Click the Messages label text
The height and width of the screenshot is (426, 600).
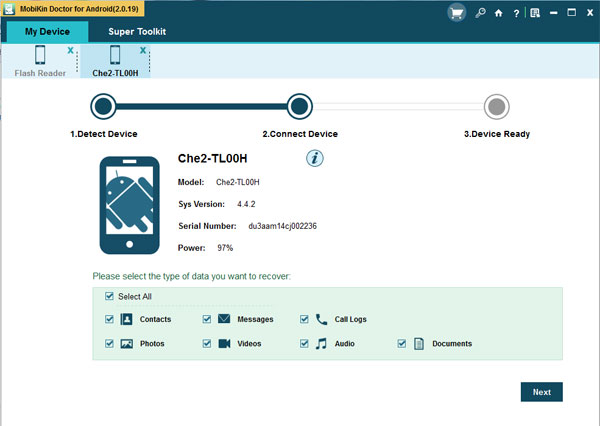tap(255, 319)
